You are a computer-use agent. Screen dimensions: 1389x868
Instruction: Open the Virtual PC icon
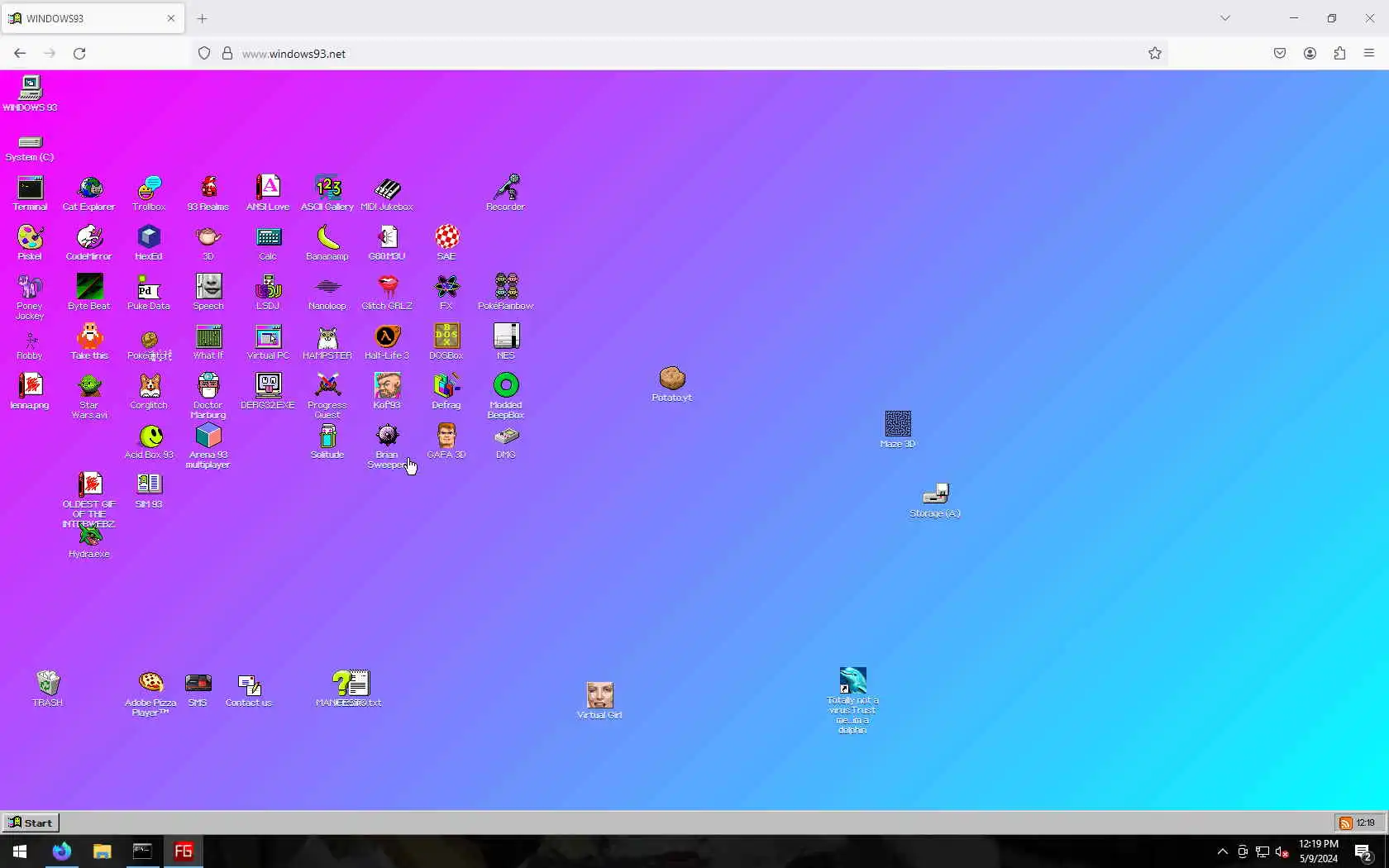pos(268,342)
